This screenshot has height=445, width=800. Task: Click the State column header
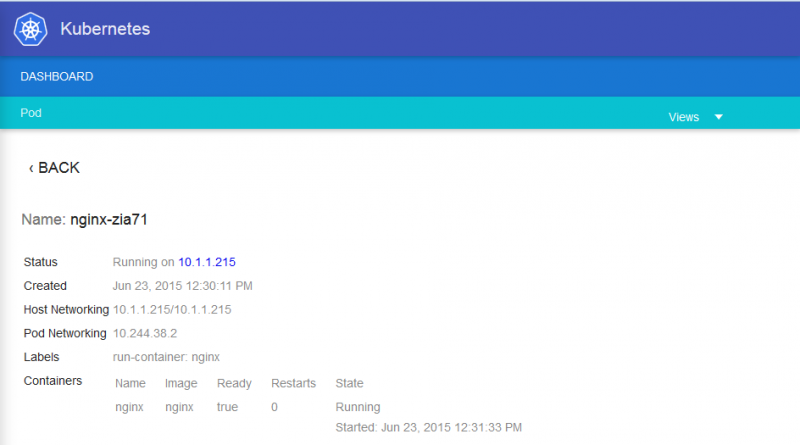pos(349,383)
